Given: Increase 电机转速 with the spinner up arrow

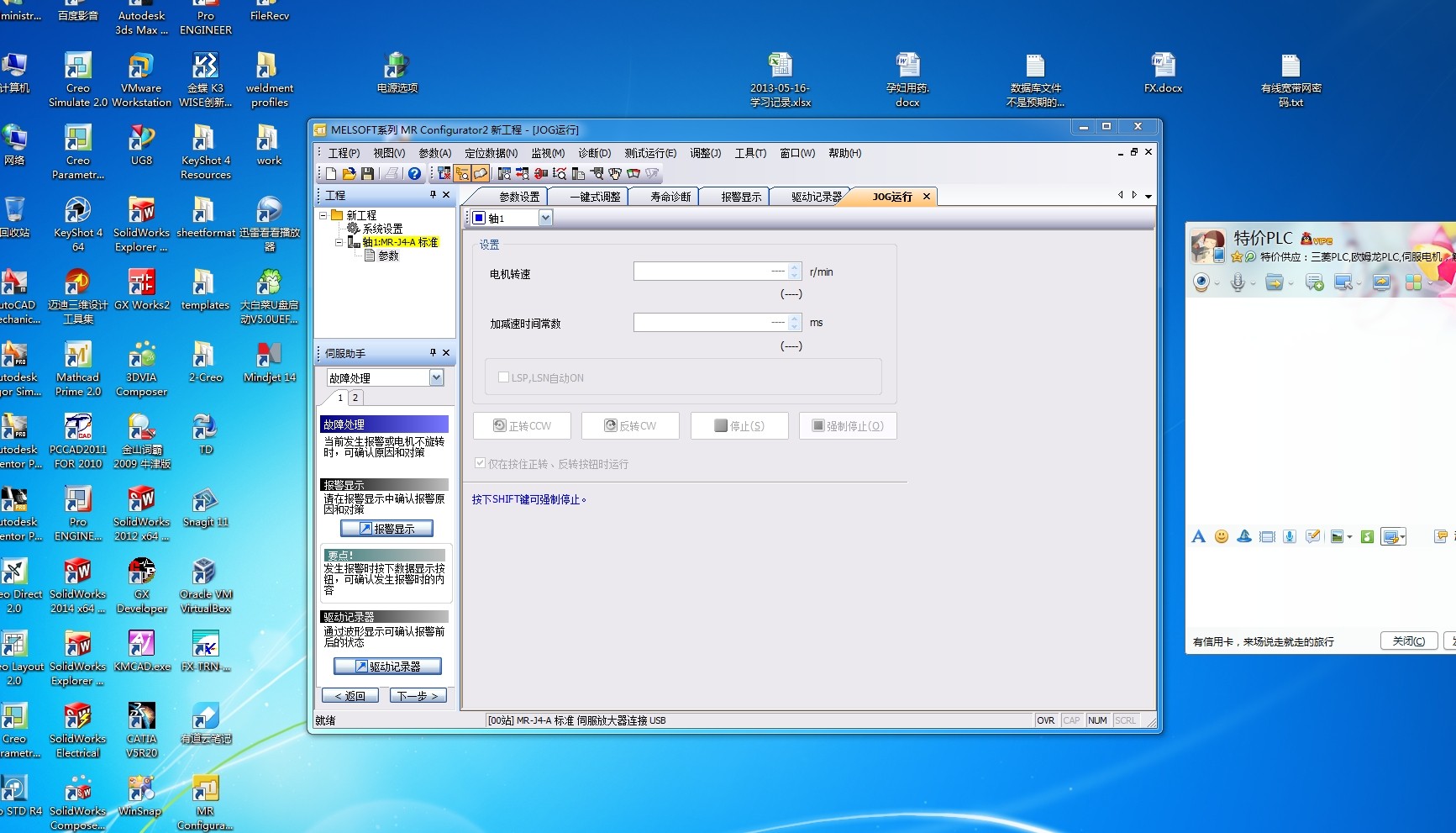Looking at the screenshot, I should click(795, 267).
